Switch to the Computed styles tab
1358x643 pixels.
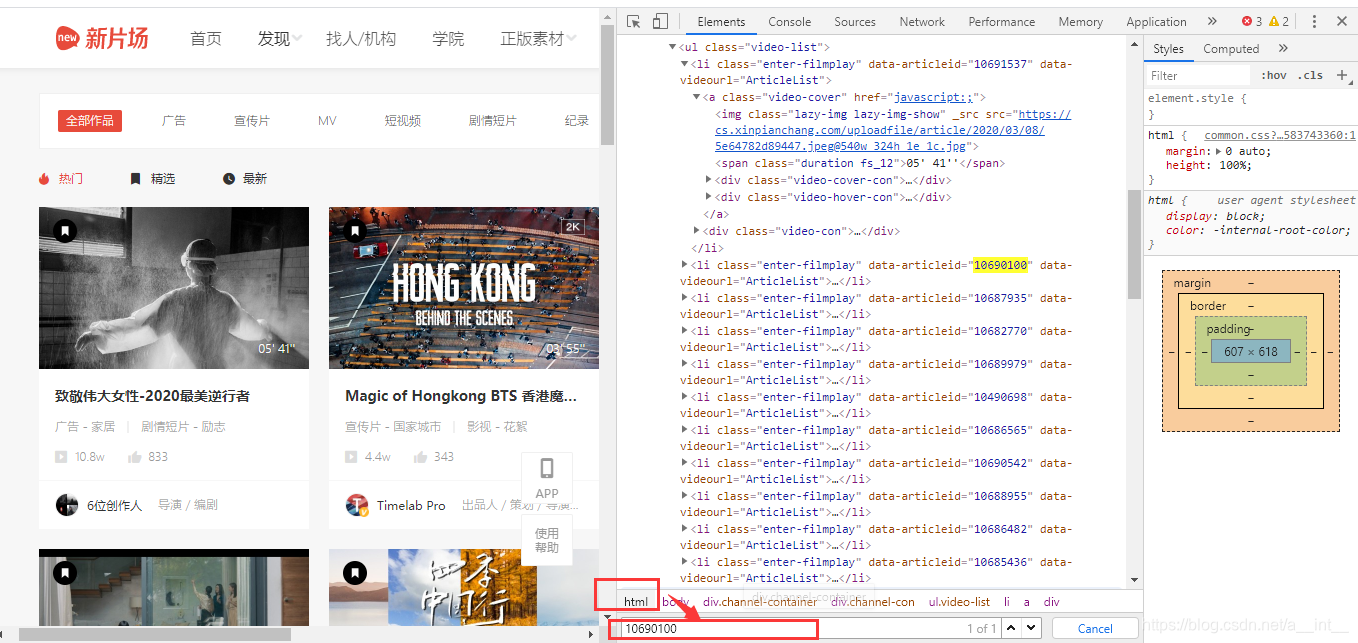click(1231, 48)
